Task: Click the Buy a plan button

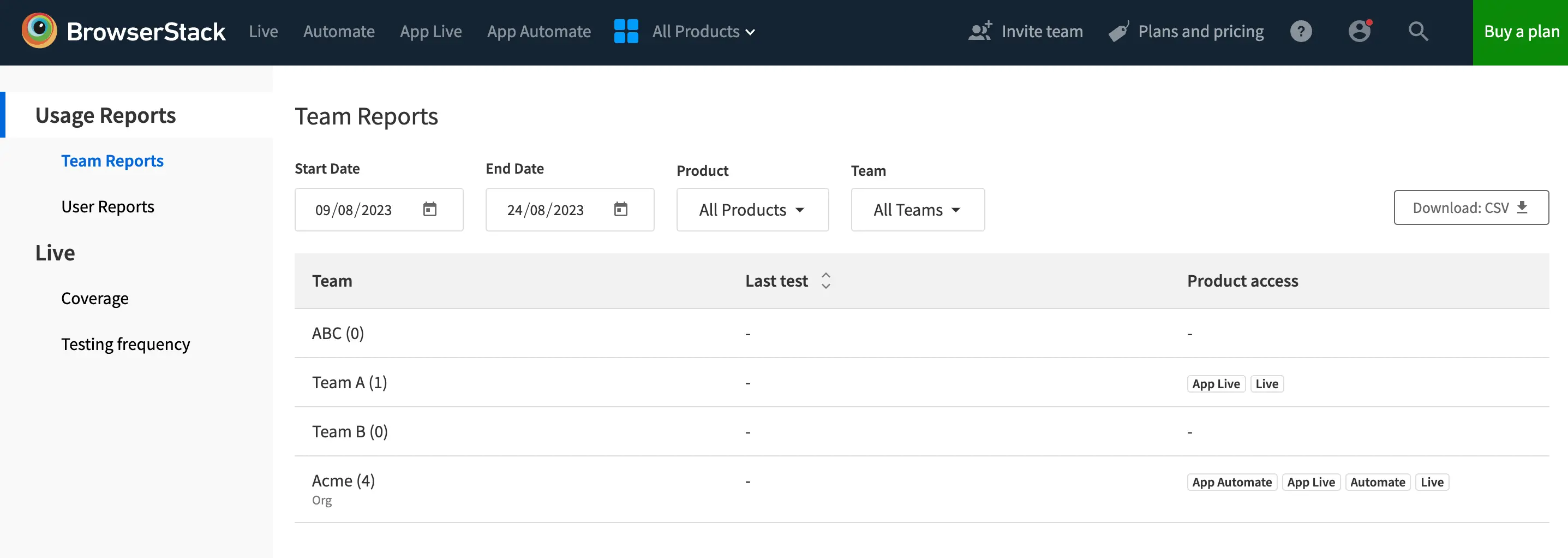Action: pos(1520,32)
